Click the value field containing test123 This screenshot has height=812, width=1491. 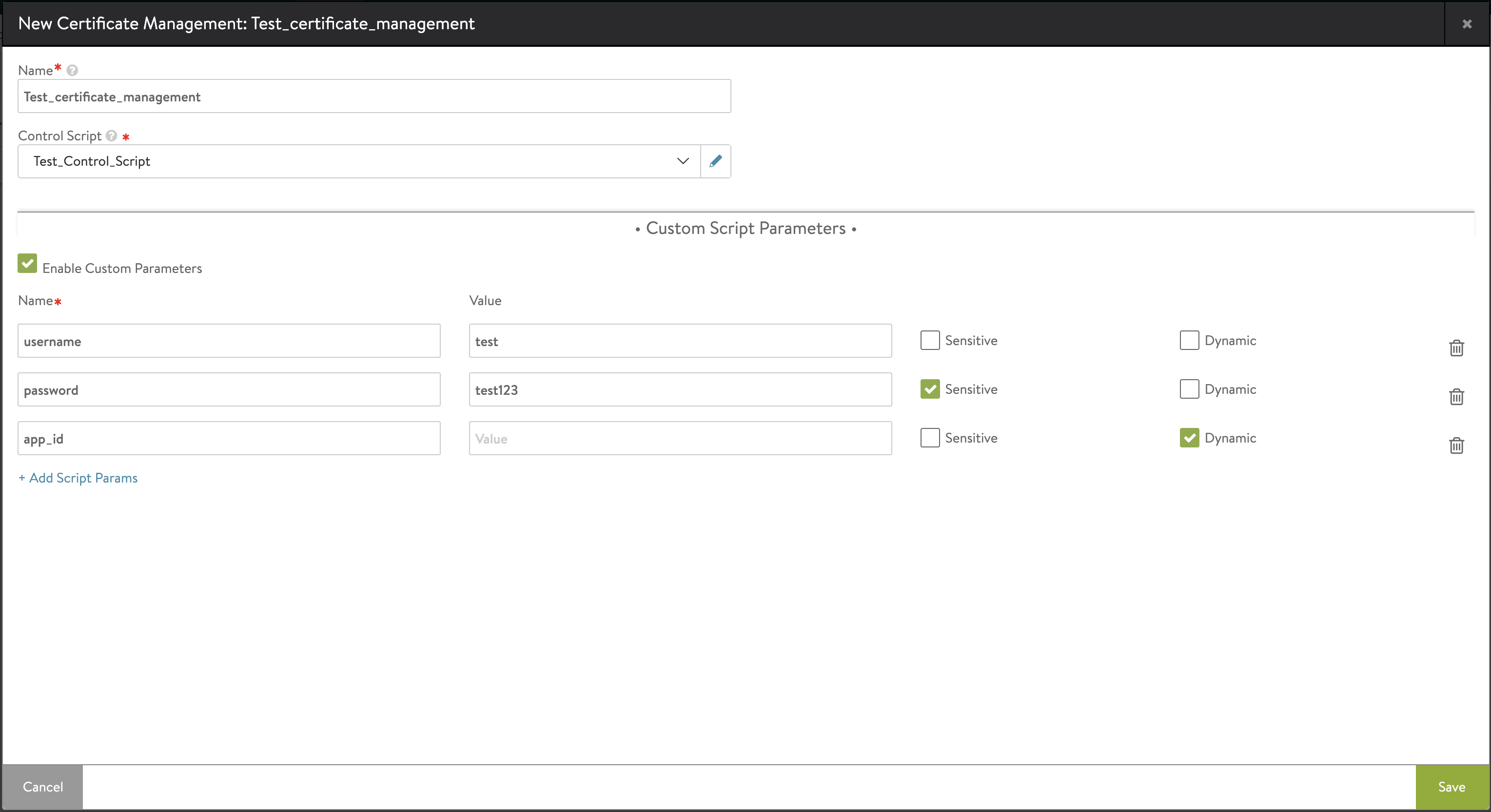[x=680, y=389]
